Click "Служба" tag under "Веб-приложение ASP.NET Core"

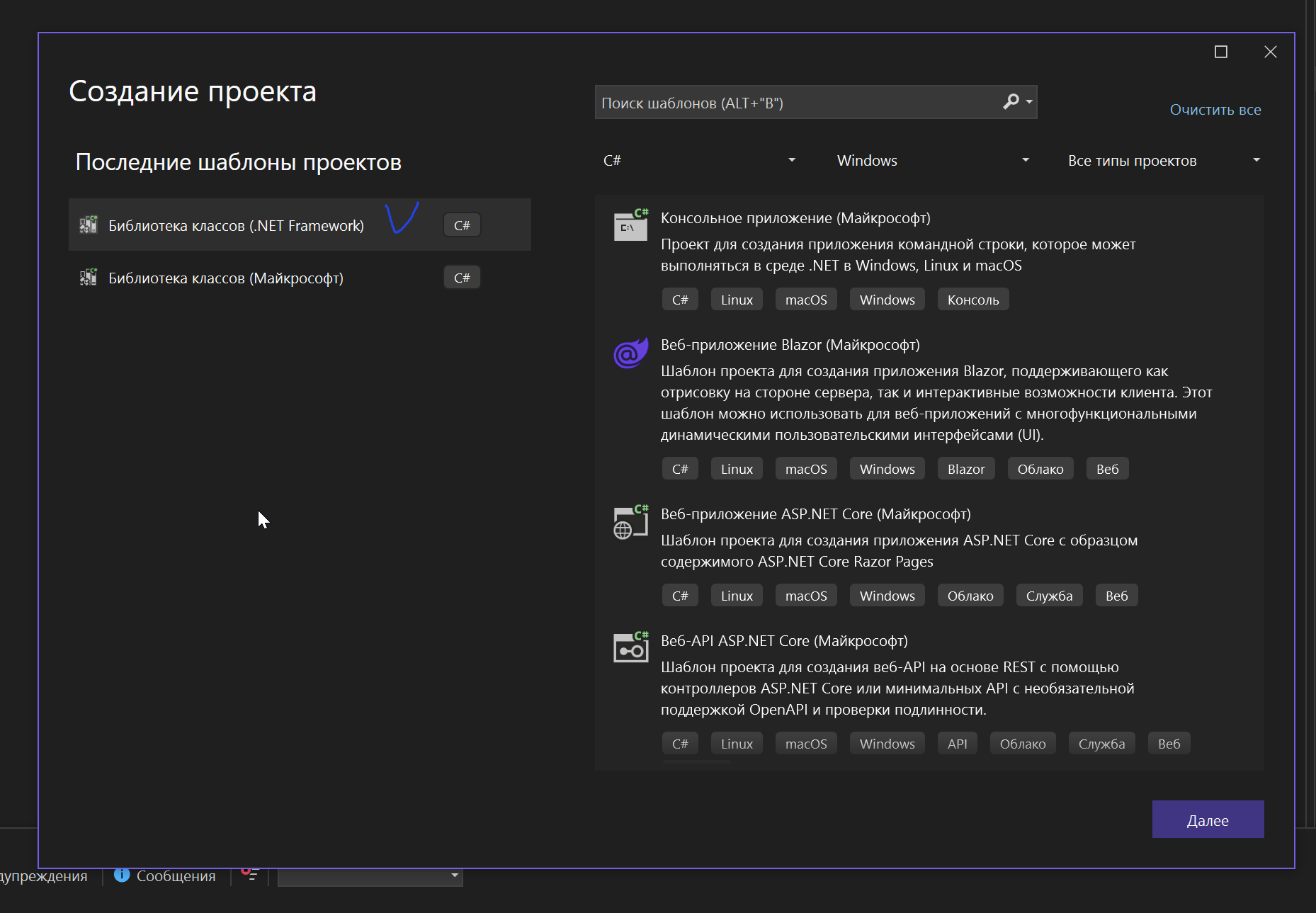1050,596
